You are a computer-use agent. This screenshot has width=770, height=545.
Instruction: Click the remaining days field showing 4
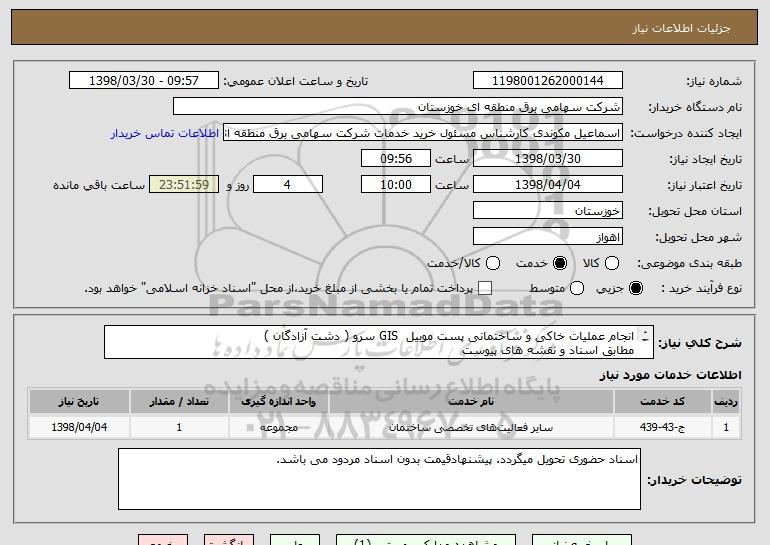coord(288,185)
